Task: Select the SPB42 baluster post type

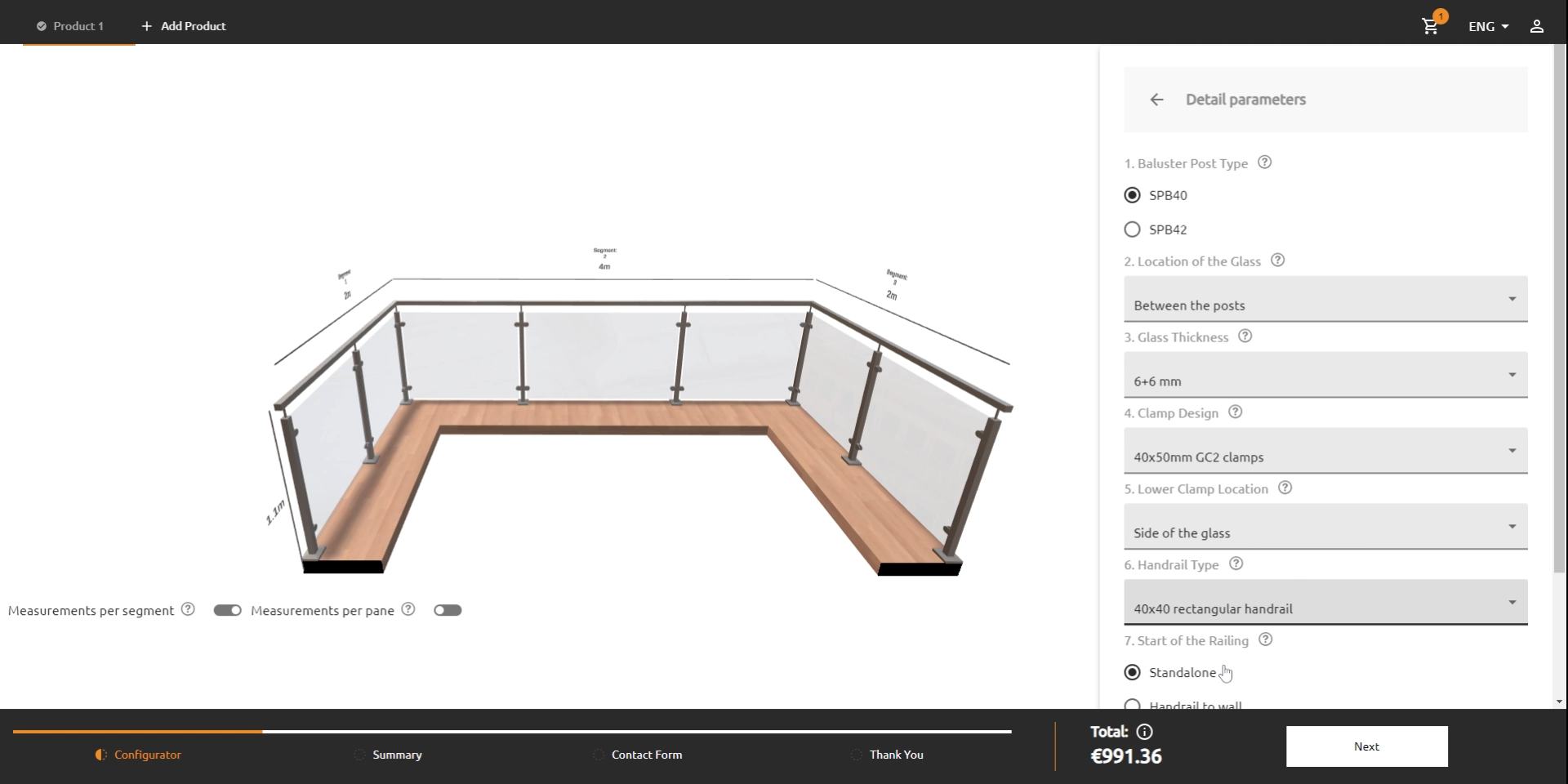Action: pyautogui.click(x=1132, y=229)
